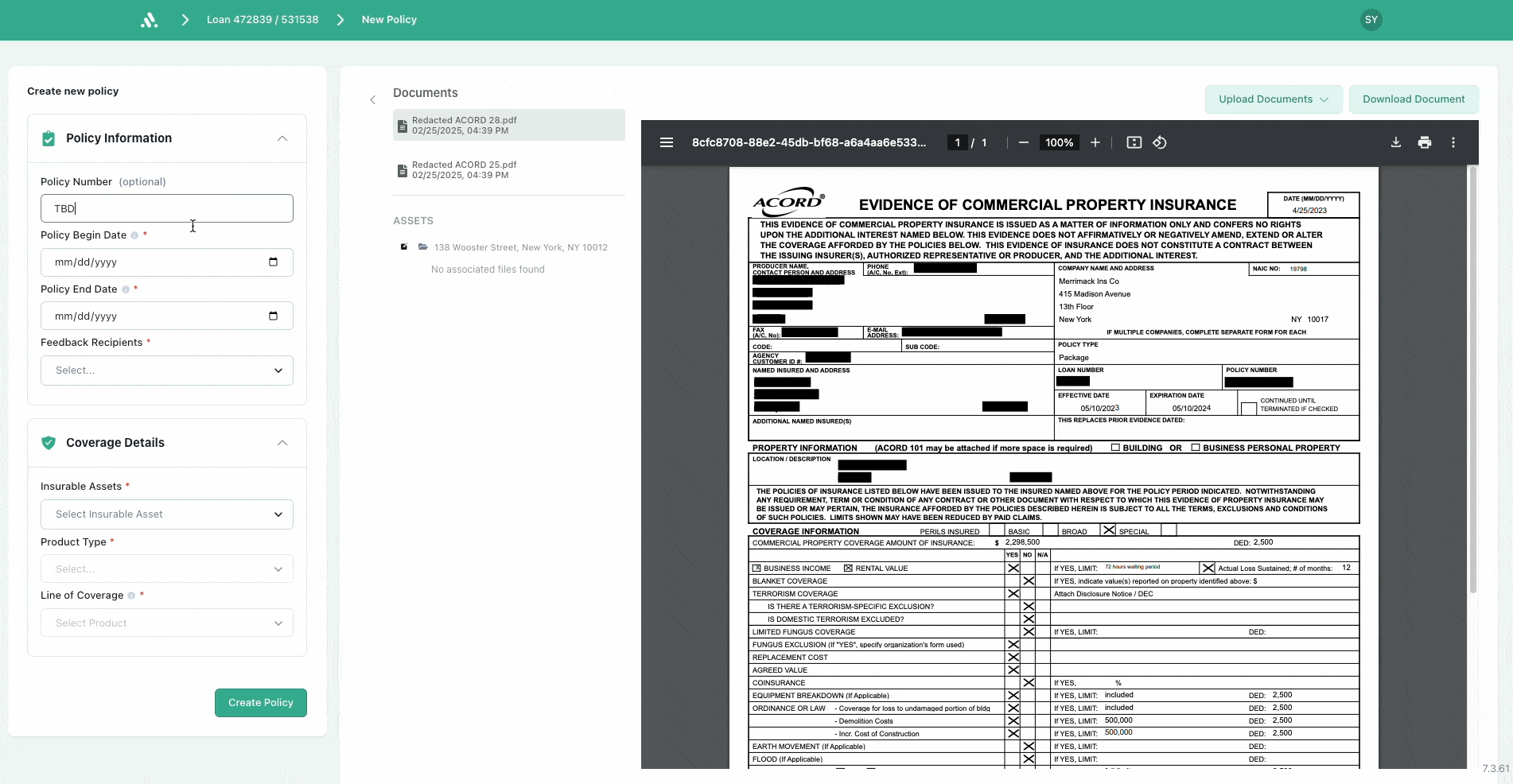Viewport: 1513px width, 784px height.
Task: Click the PDF viewer vertical scrollbar
Action: click(1472, 382)
